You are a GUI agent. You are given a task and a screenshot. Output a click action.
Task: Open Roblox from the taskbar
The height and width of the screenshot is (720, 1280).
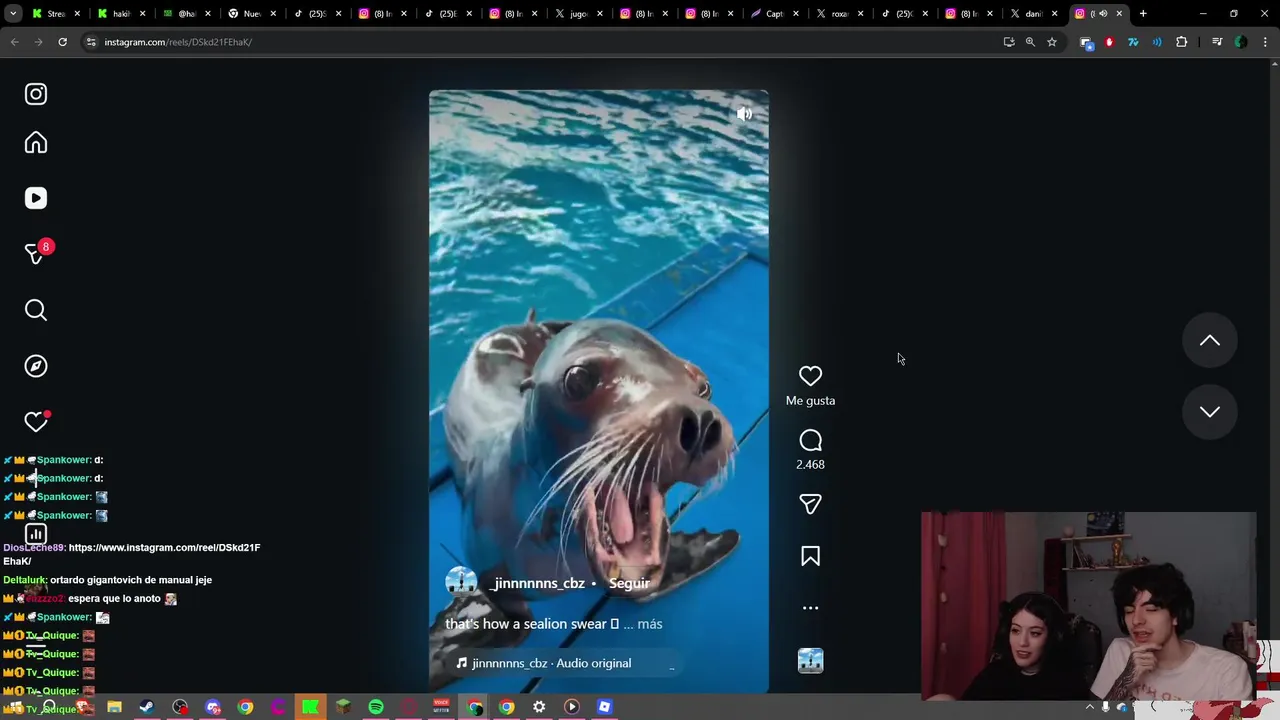[604, 707]
